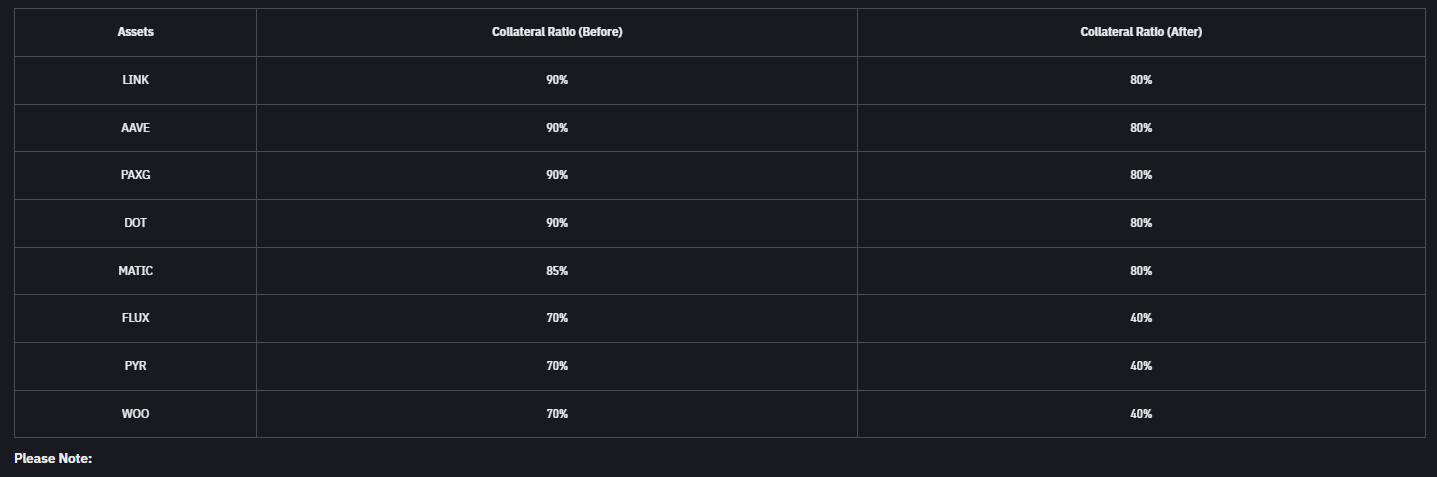Select the DOT asset cell
This screenshot has width=1437, height=477.
pos(135,223)
